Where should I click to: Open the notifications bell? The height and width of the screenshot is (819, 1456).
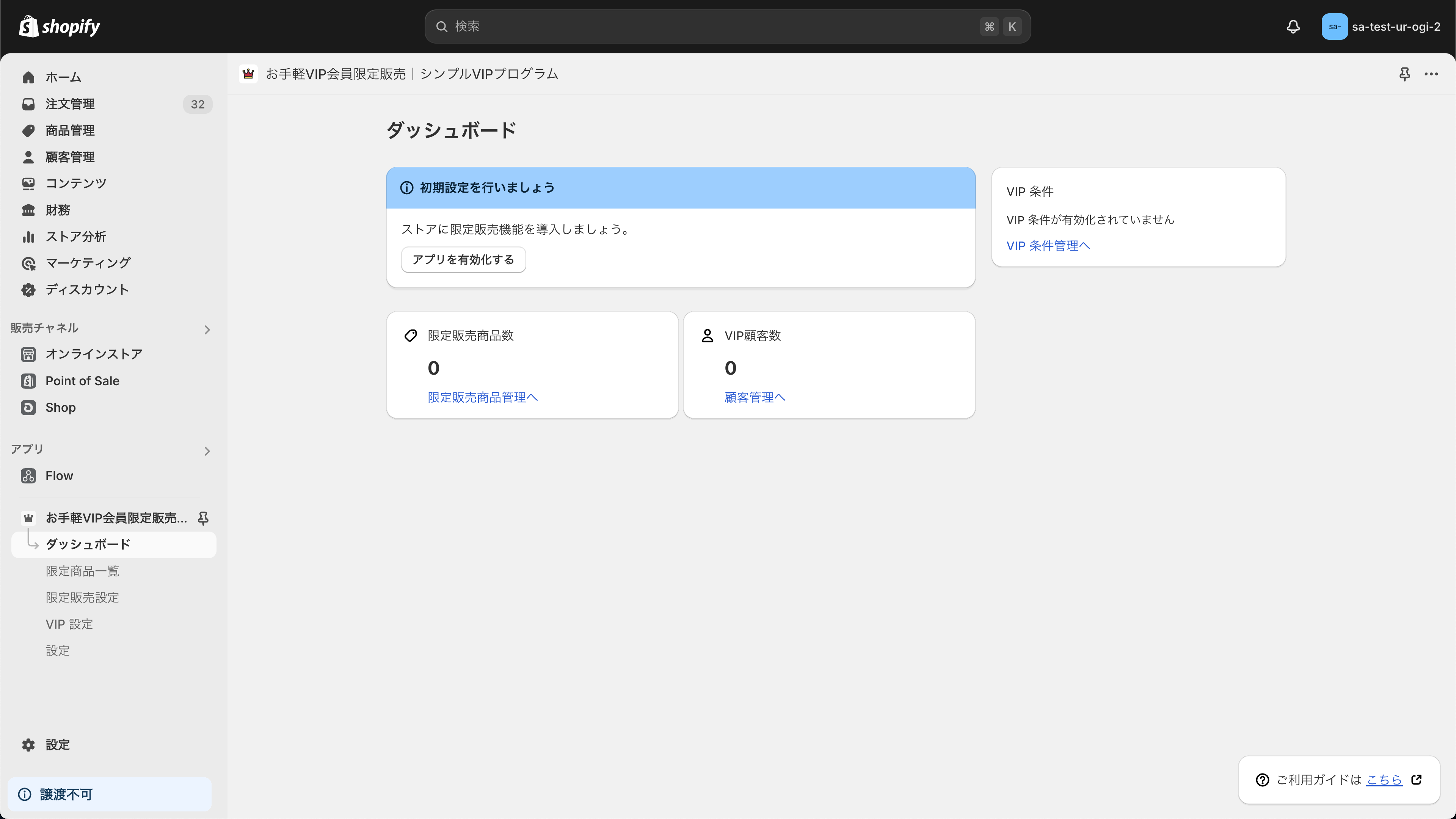(x=1293, y=26)
